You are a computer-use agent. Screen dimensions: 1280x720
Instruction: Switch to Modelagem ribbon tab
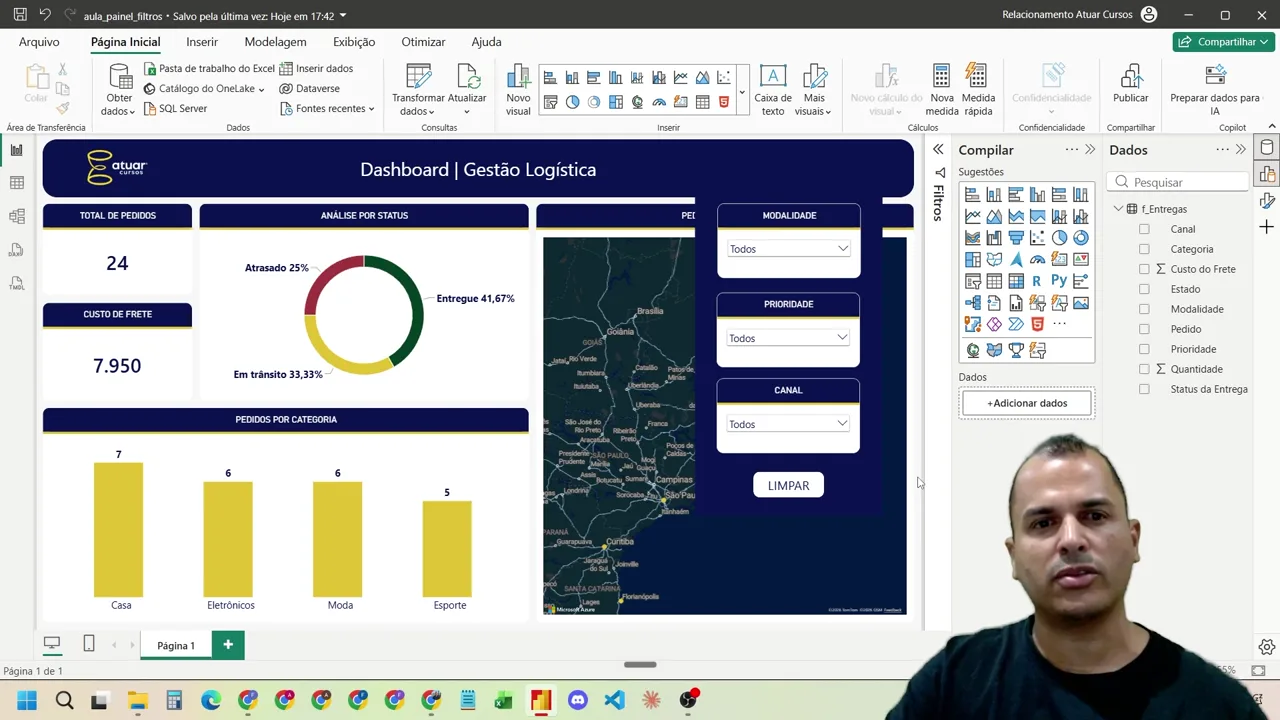pos(275,42)
